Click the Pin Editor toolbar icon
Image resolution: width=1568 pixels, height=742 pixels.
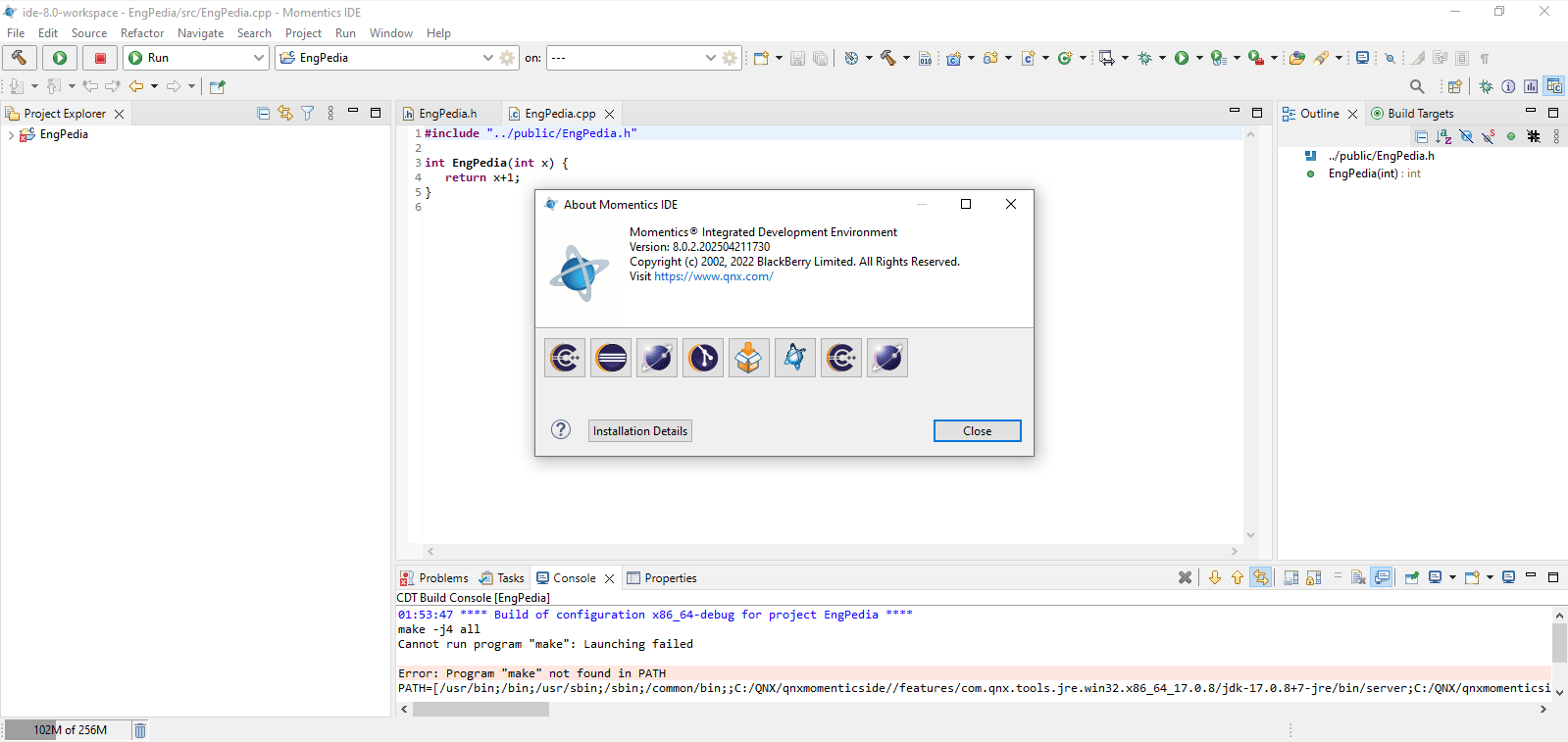pyautogui.click(x=218, y=86)
